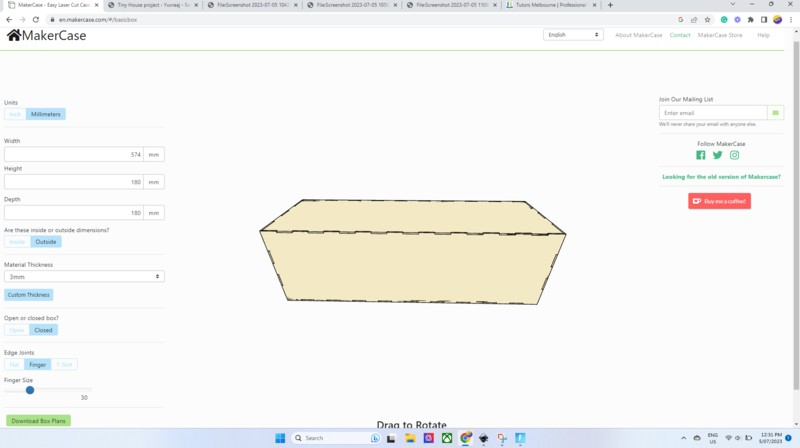This screenshot has width=800, height=448.
Task: Open Inkscape from taskbar
Action: tap(484, 438)
